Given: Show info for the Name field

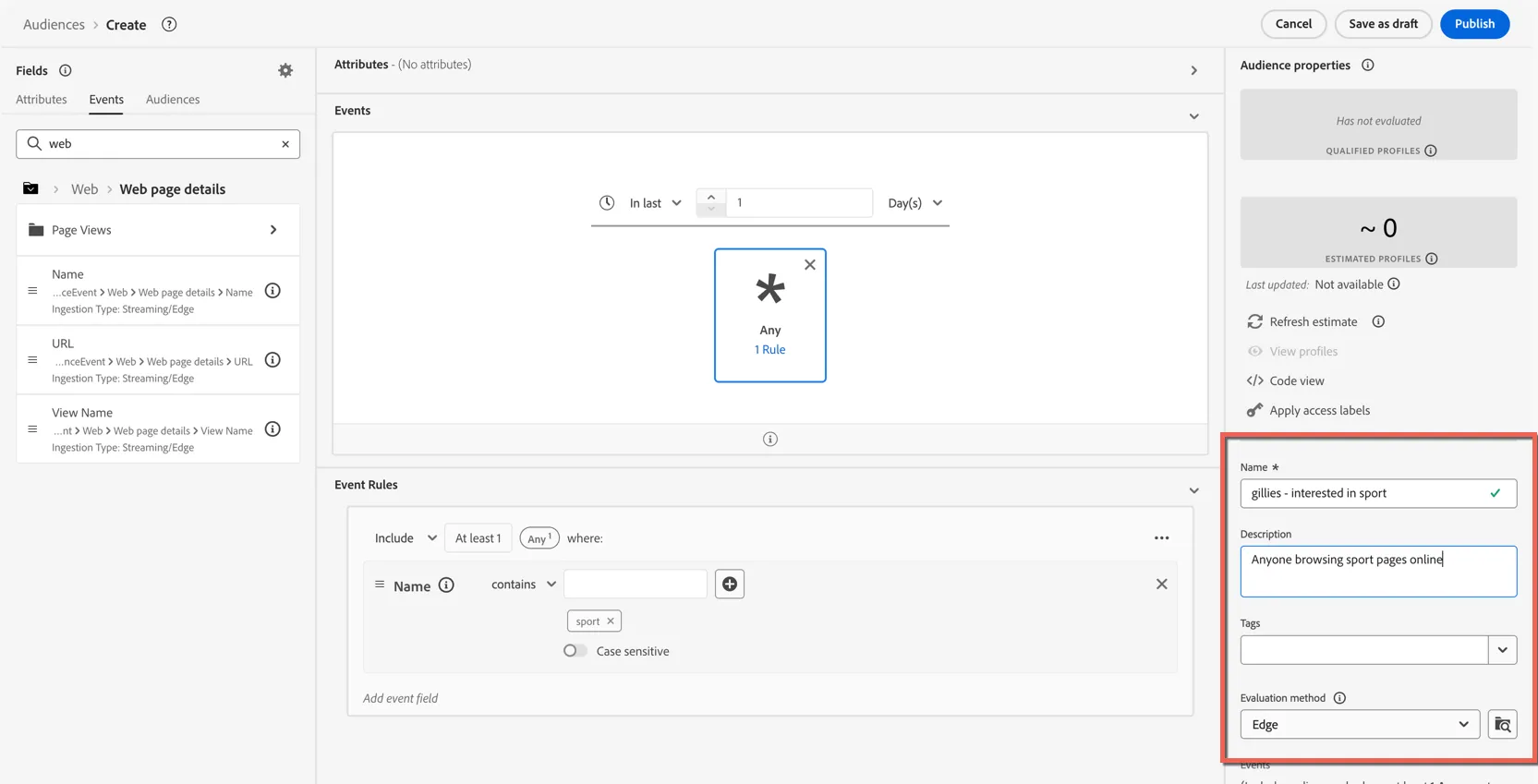Looking at the screenshot, I should tap(272, 291).
